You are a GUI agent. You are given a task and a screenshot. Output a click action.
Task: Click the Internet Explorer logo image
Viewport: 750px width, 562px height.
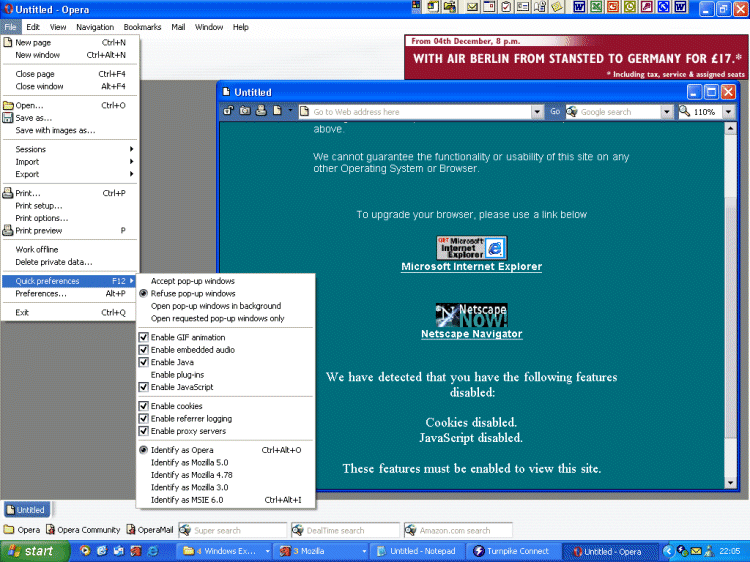click(472, 248)
